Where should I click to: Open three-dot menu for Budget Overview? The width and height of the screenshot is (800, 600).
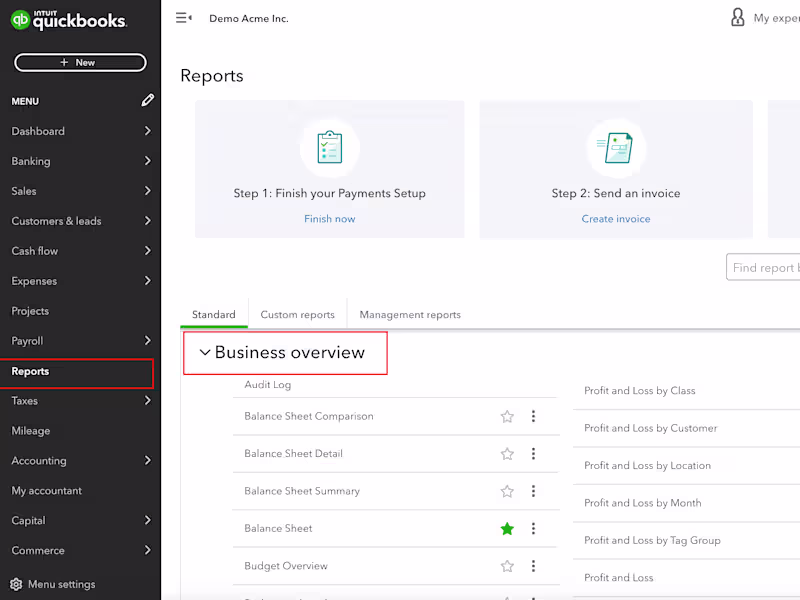pyautogui.click(x=533, y=566)
